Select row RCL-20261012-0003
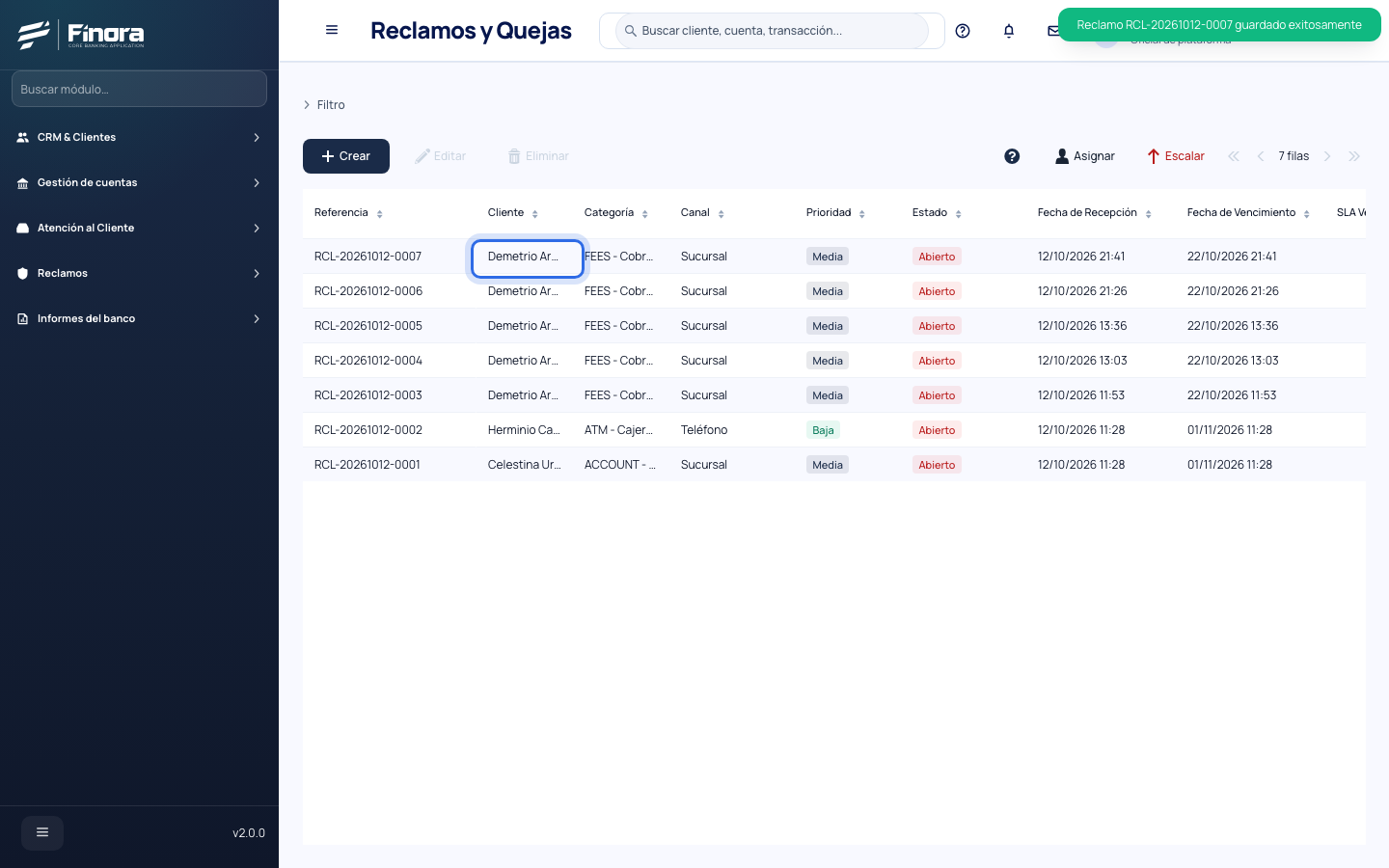This screenshot has width=1389, height=868. pyautogui.click(x=834, y=395)
